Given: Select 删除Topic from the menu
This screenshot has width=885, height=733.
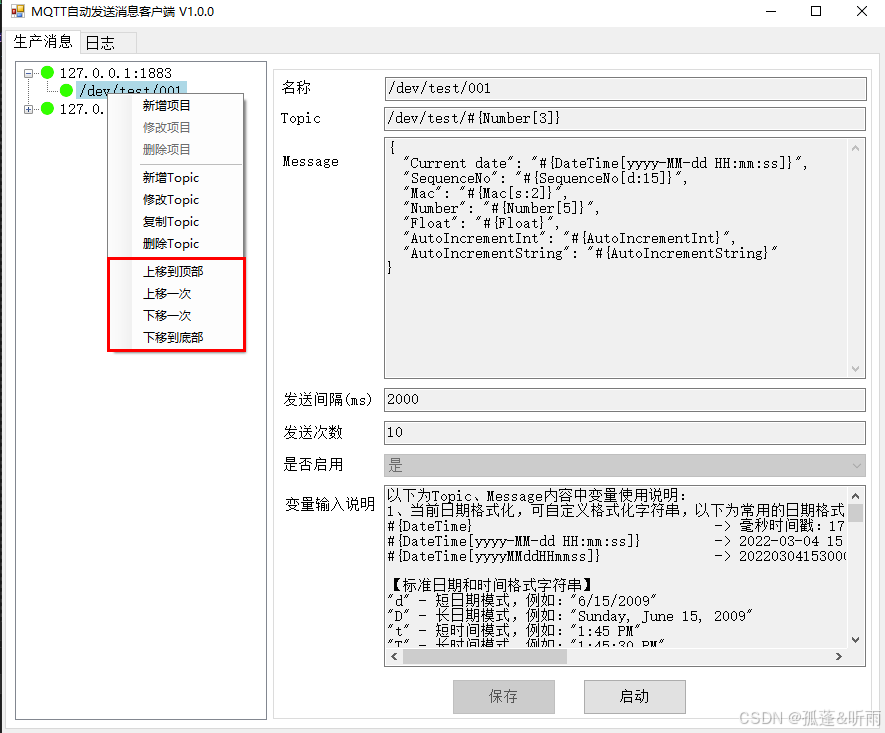Looking at the screenshot, I should (x=171, y=244).
